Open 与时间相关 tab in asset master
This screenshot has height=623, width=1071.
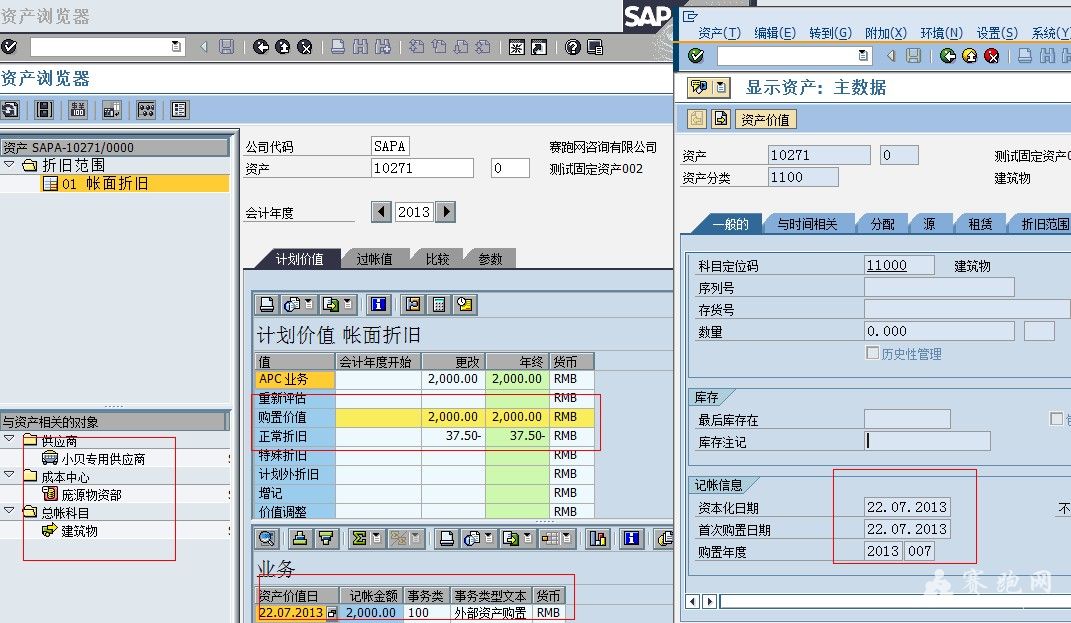pyautogui.click(x=807, y=224)
